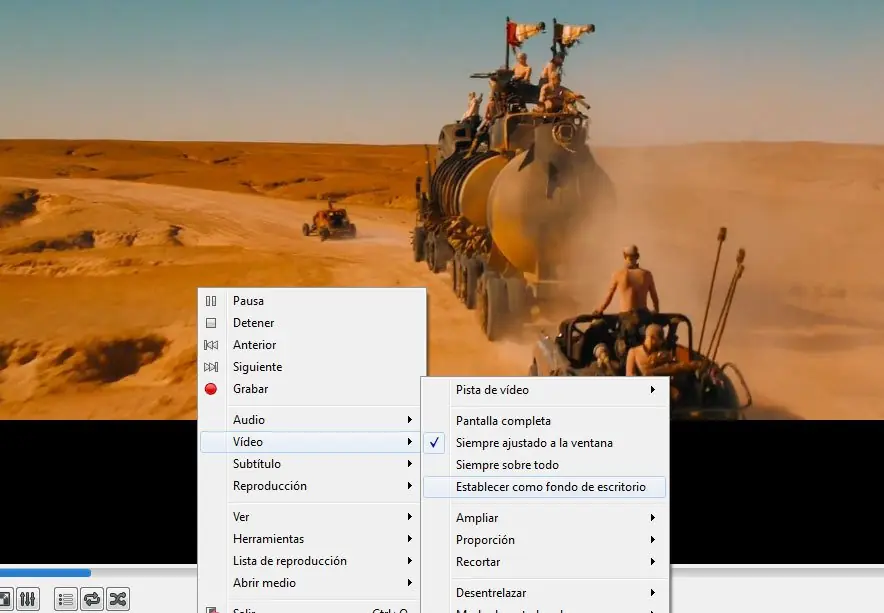The image size is (884, 613).
Task: Enable loop playback with the repeat icon
Action: (x=90, y=599)
